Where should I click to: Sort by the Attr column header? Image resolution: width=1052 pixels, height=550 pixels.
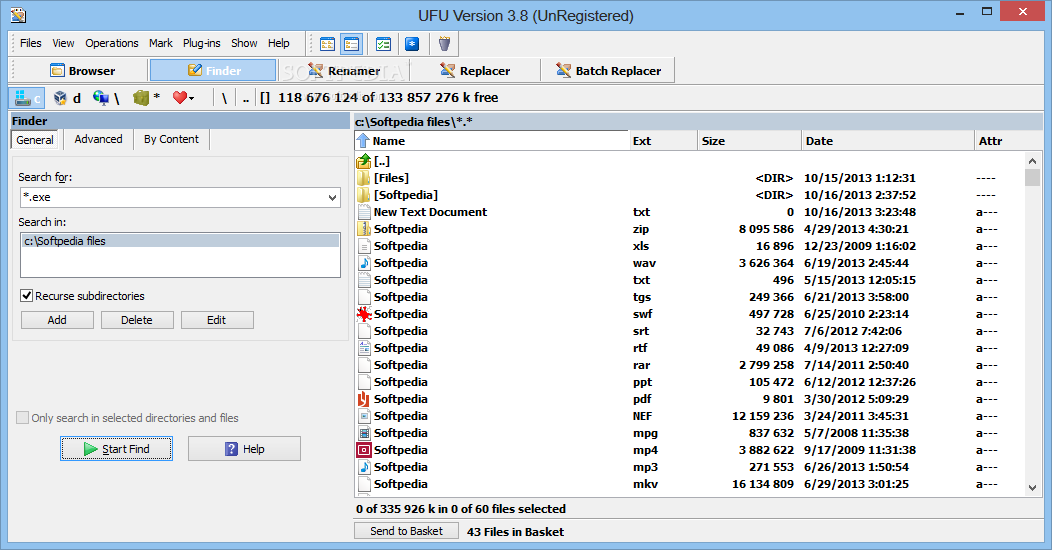1008,141
